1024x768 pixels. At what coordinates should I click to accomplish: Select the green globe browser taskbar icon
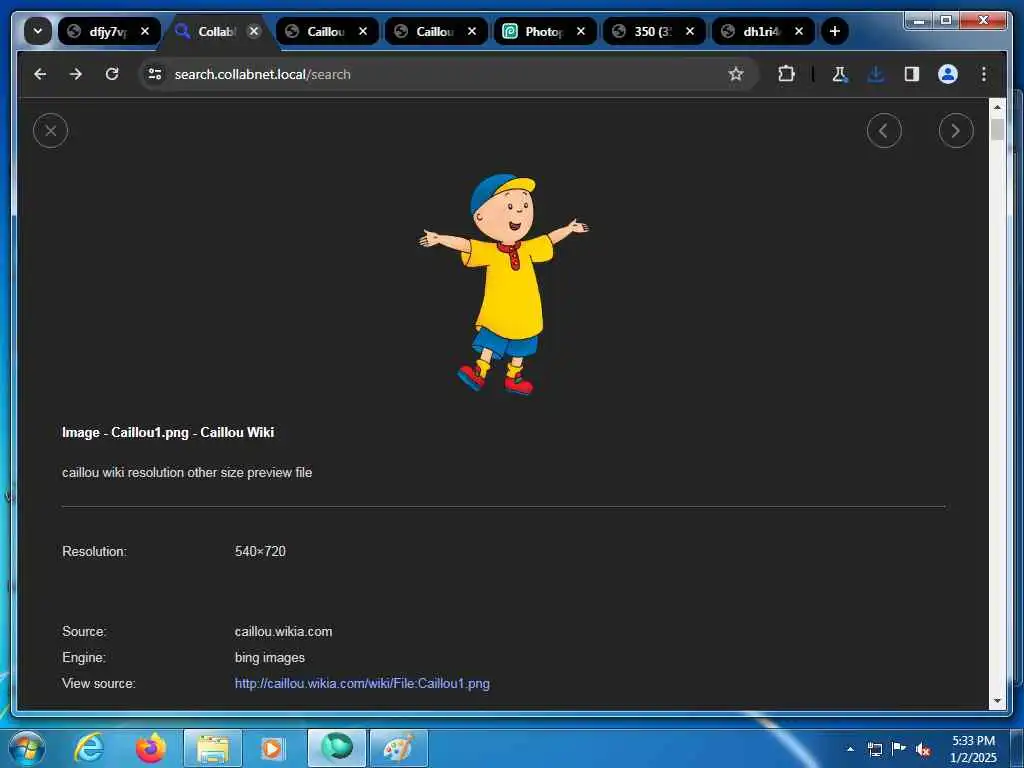click(x=337, y=748)
